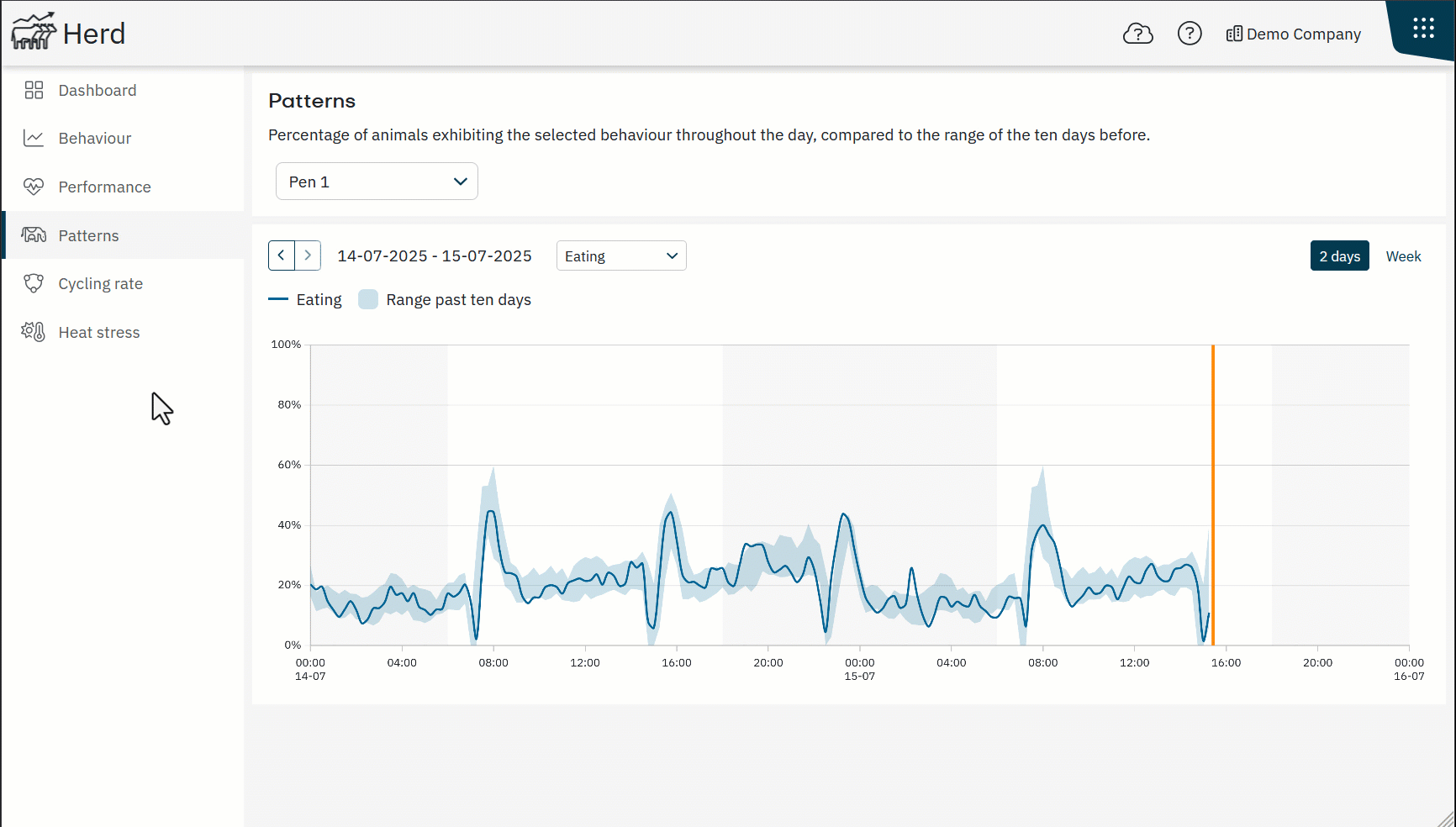The height and width of the screenshot is (827, 1456).
Task: Click the Performance heart pulse icon
Action: [x=34, y=187]
